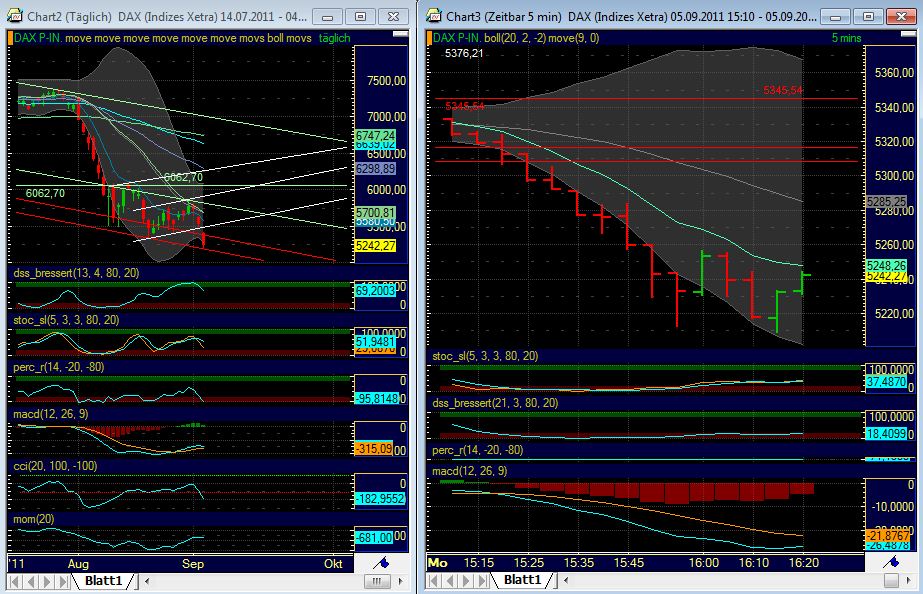Click the right scroll arrow in Chart2
Viewport: 923px width, 594px height.
point(401,582)
